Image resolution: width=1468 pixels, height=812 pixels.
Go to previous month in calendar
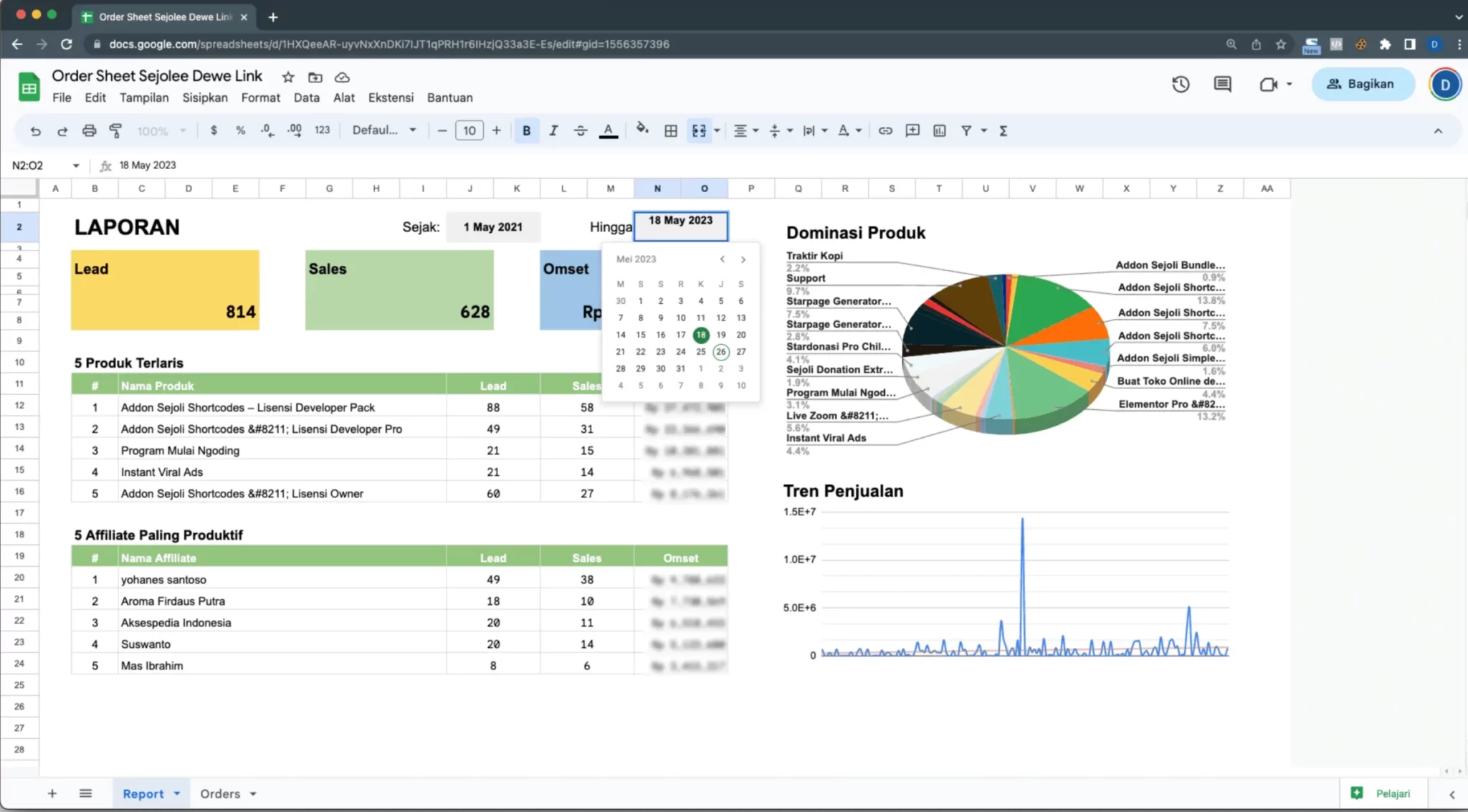point(722,259)
